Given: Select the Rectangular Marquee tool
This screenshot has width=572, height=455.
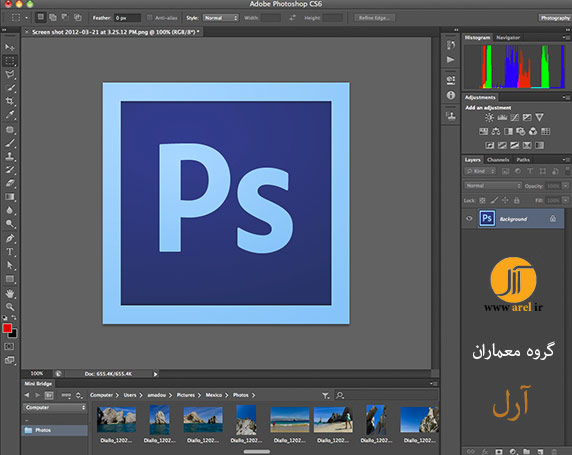Looking at the screenshot, I should pyautogui.click(x=10, y=61).
